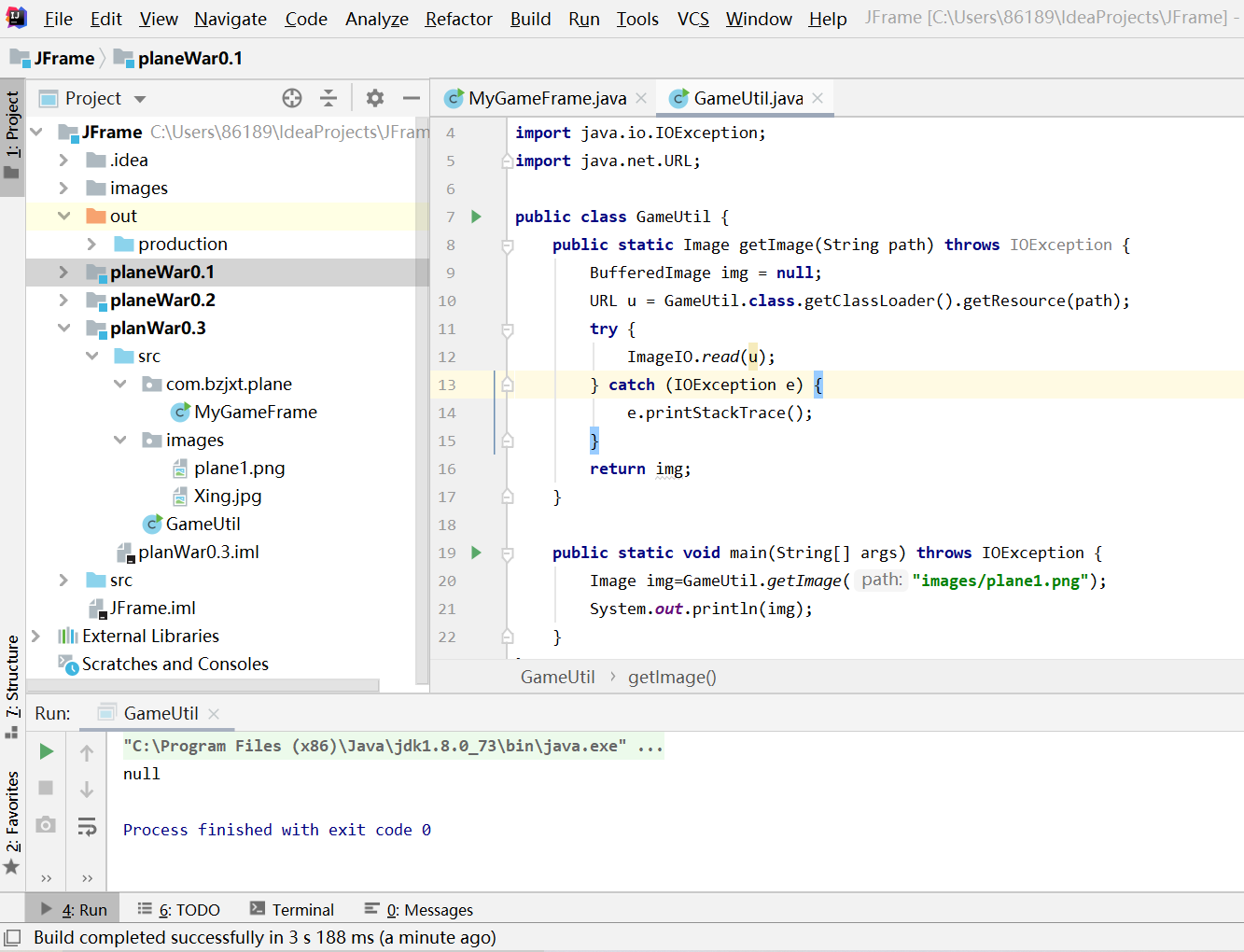Select JFrame.iml file in tree
The image size is (1244, 952).
click(x=142, y=608)
